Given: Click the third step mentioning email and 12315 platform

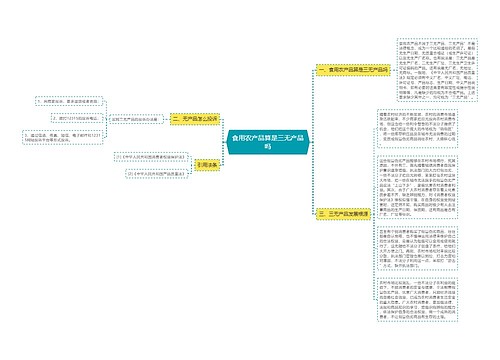Looking at the screenshot, I should click(63, 137).
